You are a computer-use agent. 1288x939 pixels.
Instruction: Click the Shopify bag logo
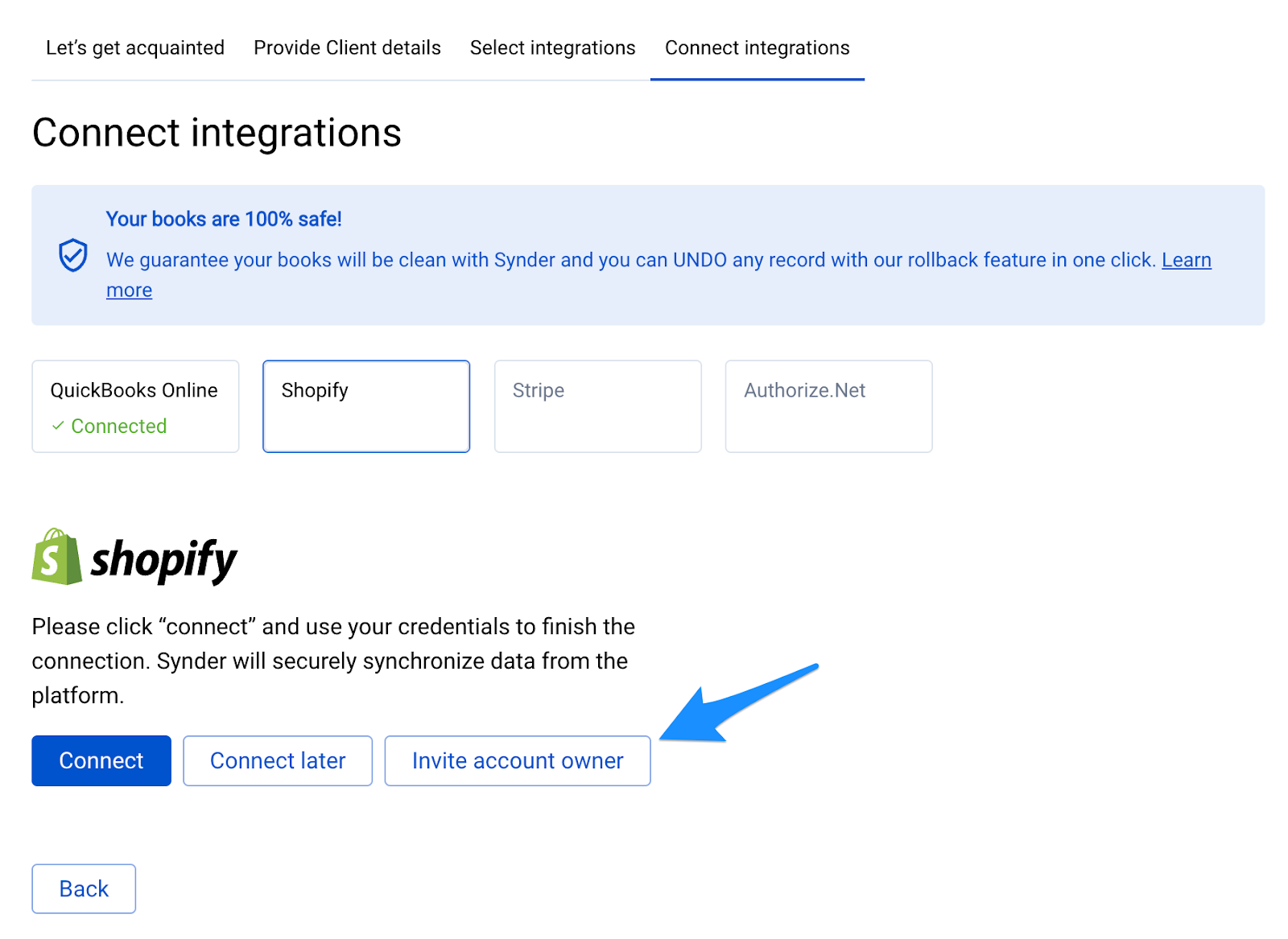point(56,557)
